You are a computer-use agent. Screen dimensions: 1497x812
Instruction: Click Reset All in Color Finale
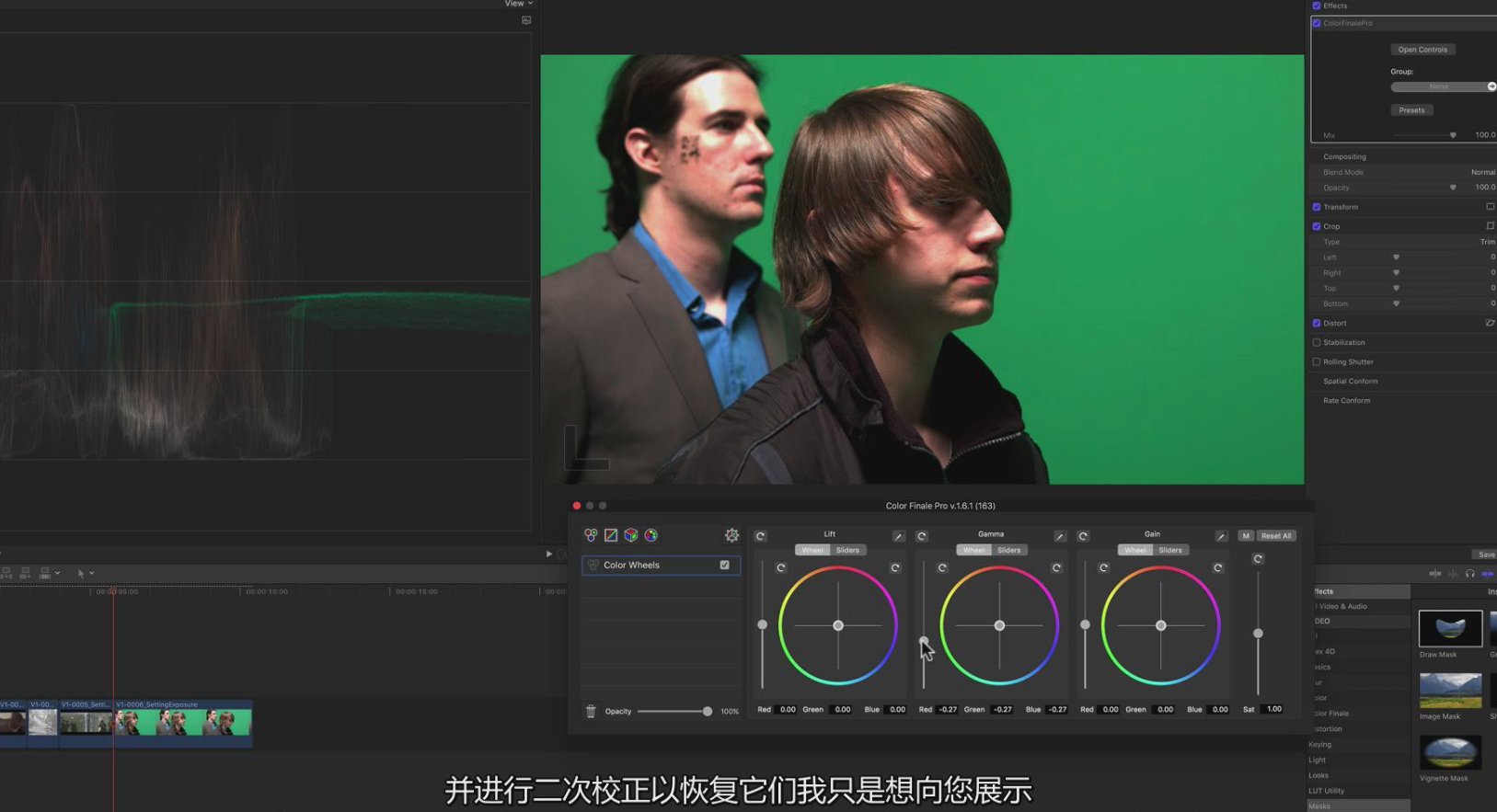1276,536
